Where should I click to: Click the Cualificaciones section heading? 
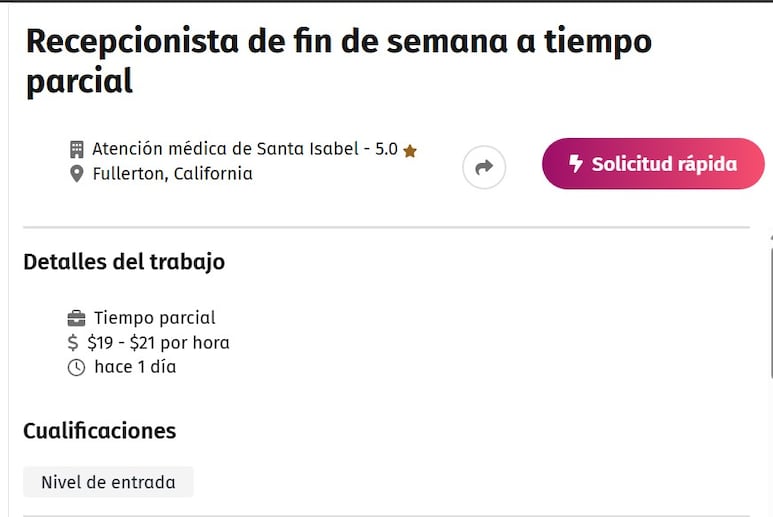pyautogui.click(x=100, y=431)
